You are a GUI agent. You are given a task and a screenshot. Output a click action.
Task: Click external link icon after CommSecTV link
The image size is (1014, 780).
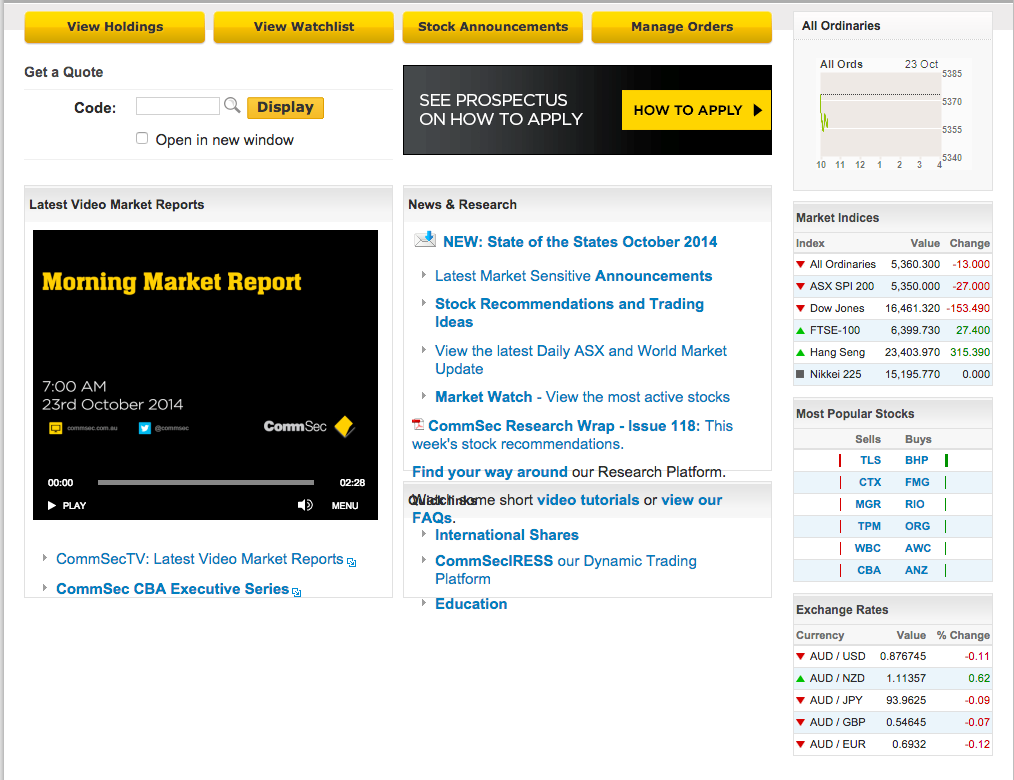tap(352, 562)
